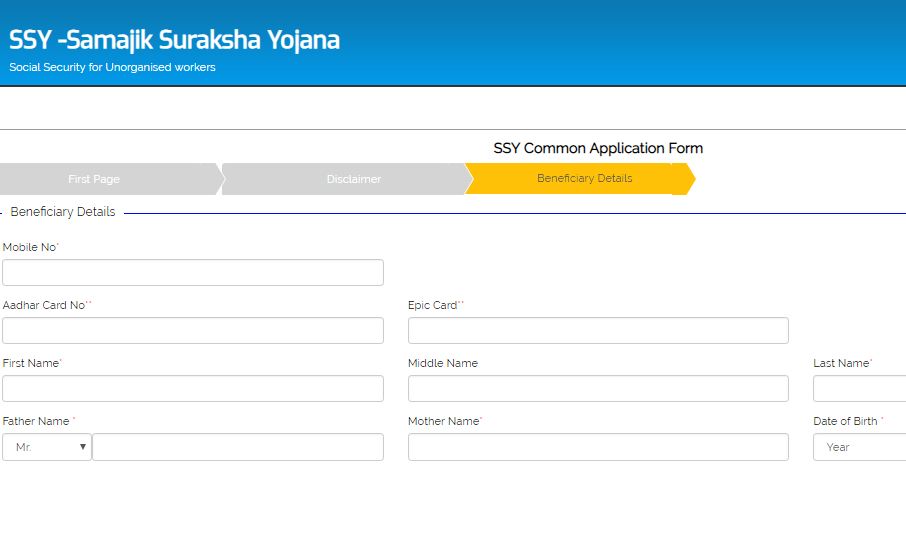
Task: Open the Mr. title dropdown
Action: tap(46, 447)
